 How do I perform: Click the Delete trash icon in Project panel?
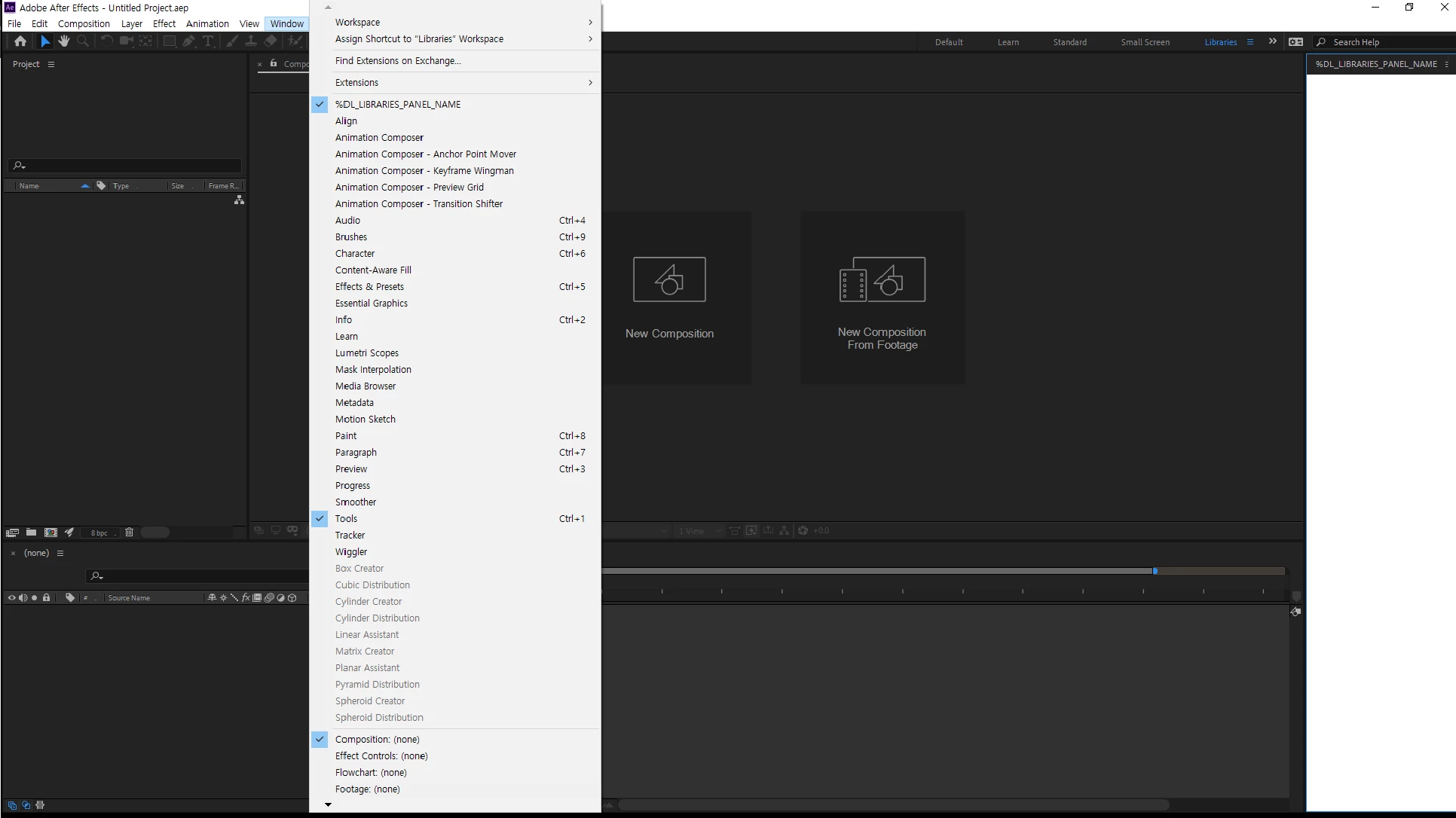129,533
